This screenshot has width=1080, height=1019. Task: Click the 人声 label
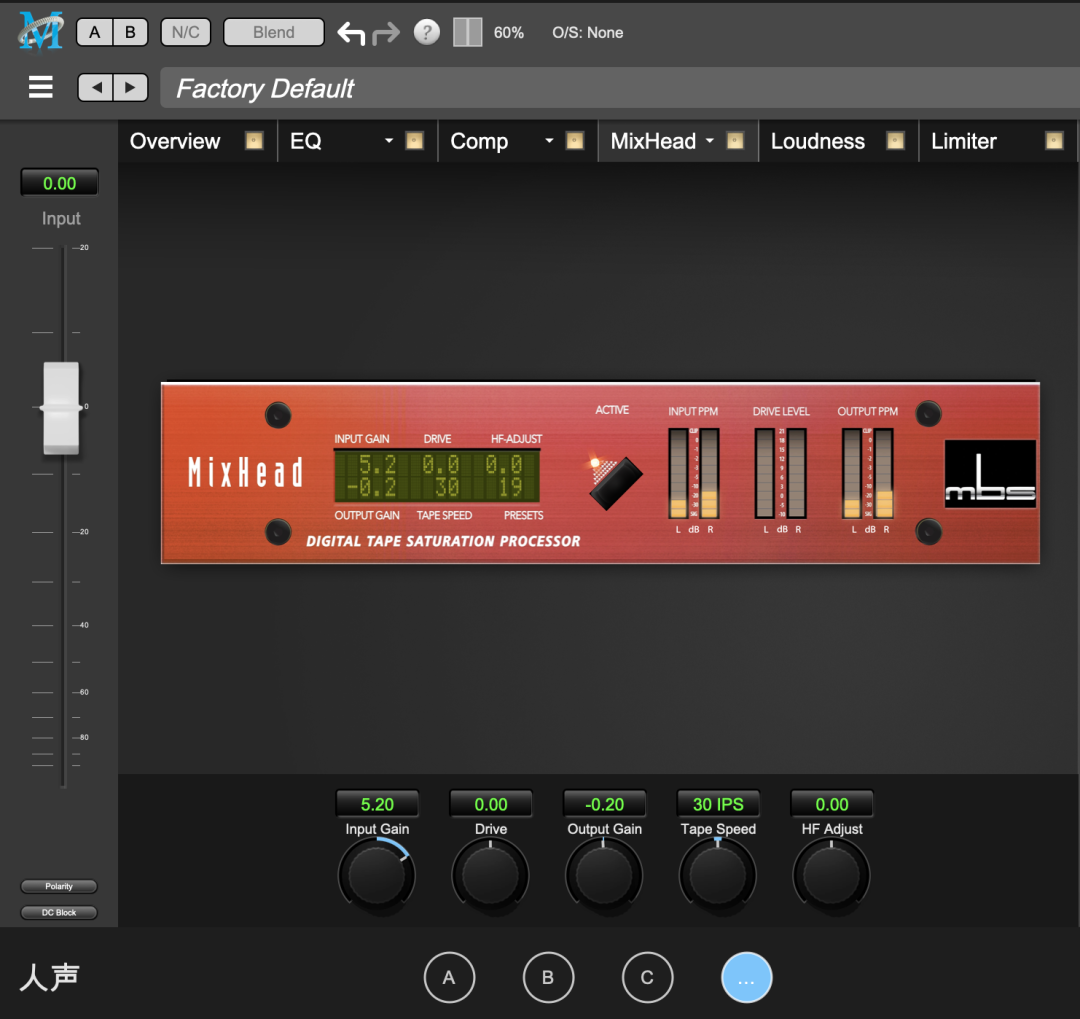pyautogui.click(x=50, y=977)
